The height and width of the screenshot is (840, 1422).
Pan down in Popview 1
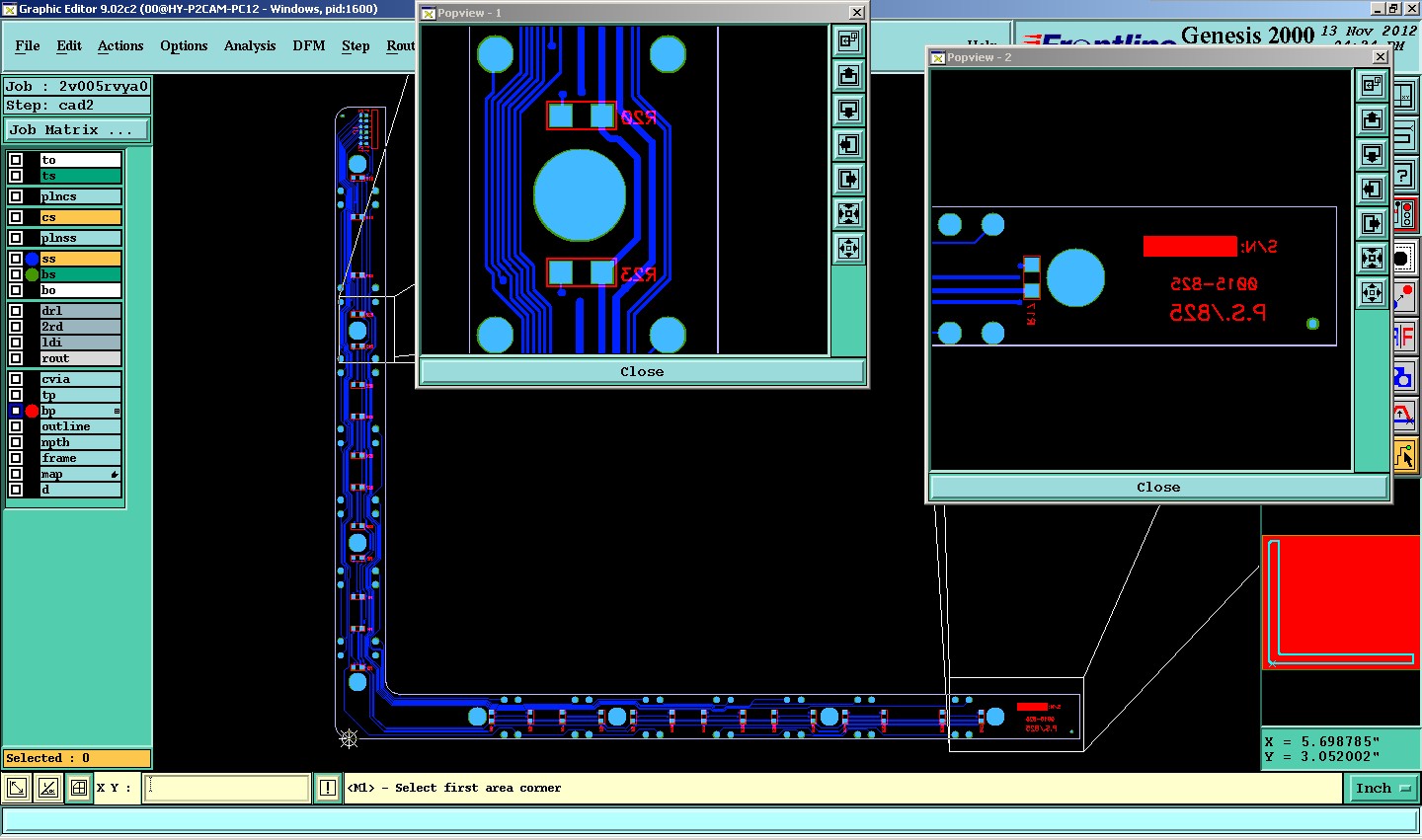(848, 110)
